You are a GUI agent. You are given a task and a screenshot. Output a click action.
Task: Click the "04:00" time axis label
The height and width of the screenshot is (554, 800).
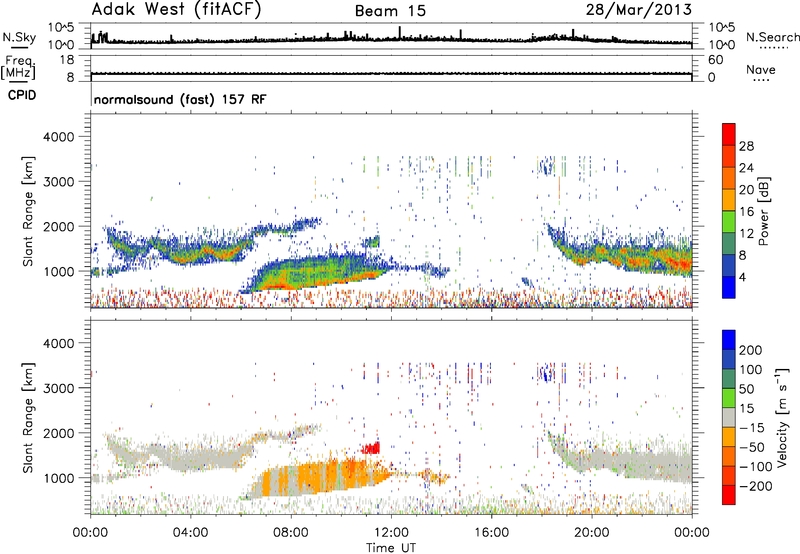(190, 533)
